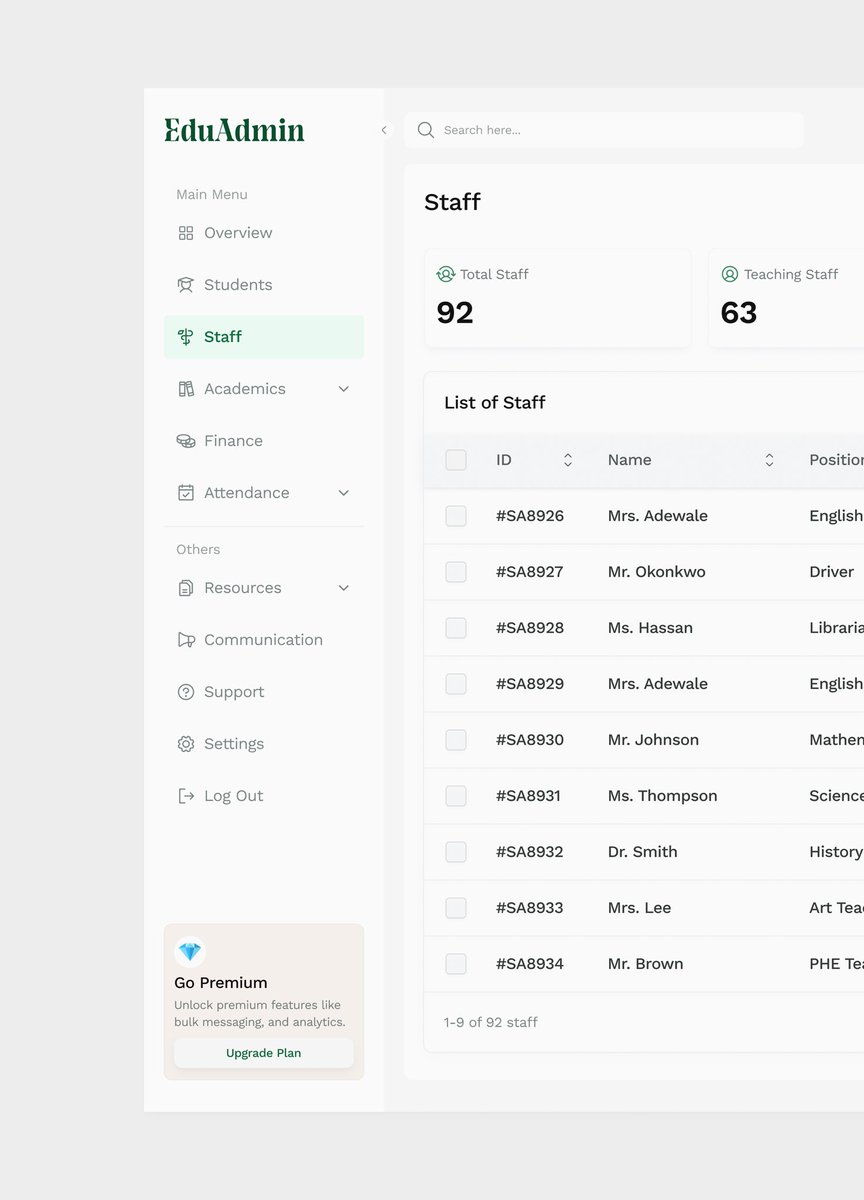Collapse the sidebar with the chevron
This screenshot has height=1200, width=864.
tap(384, 130)
